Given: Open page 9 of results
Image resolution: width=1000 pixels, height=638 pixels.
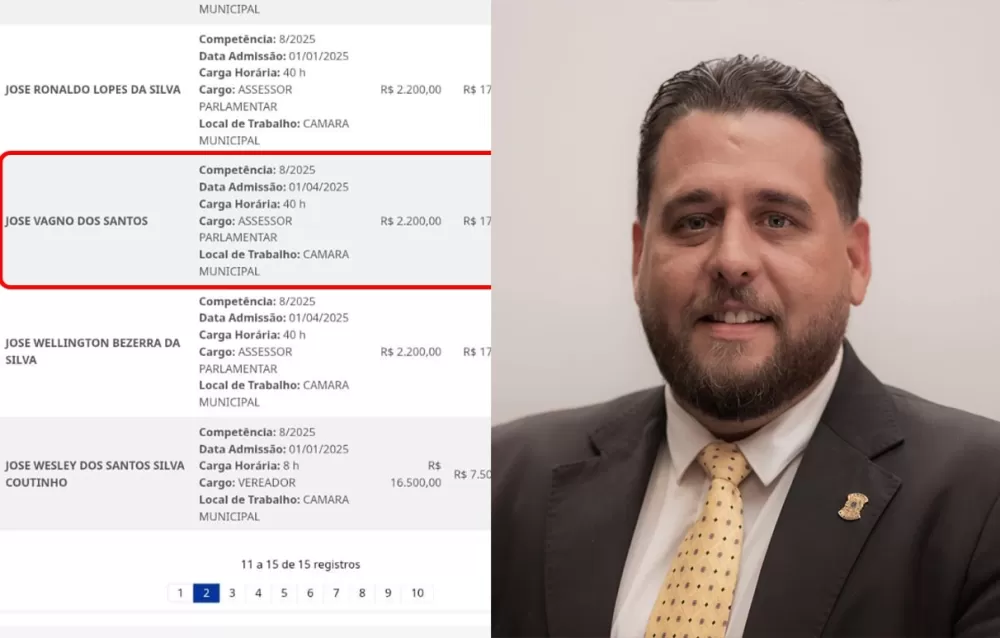Looking at the screenshot, I should click(388, 593).
